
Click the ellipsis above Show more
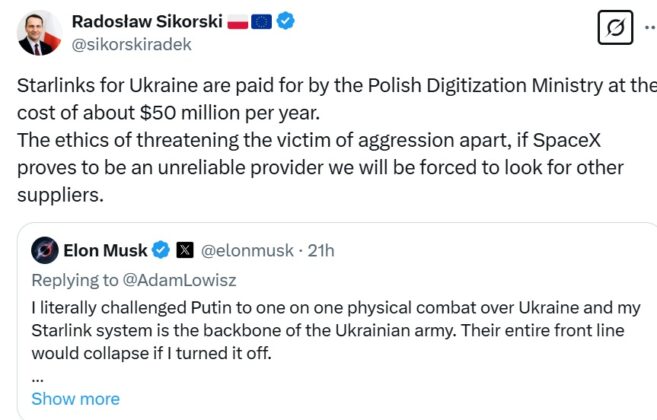37,378
